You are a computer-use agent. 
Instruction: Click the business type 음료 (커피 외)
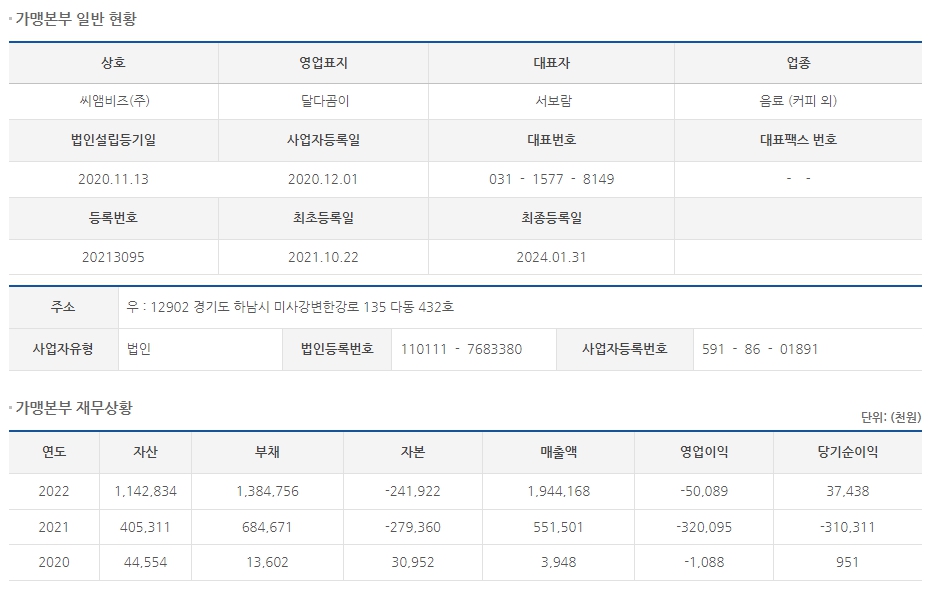pos(798,101)
